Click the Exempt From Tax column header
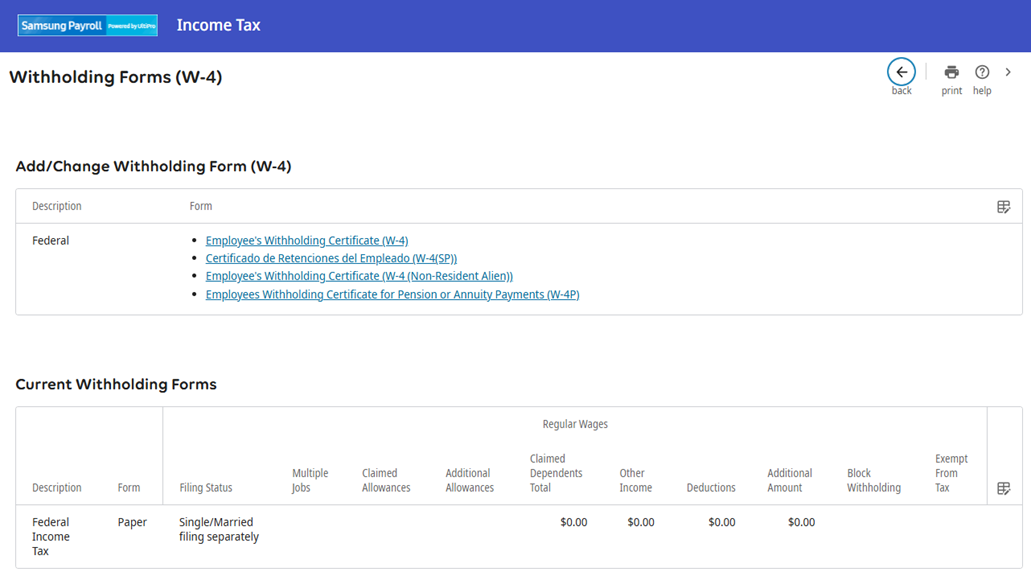 951,473
